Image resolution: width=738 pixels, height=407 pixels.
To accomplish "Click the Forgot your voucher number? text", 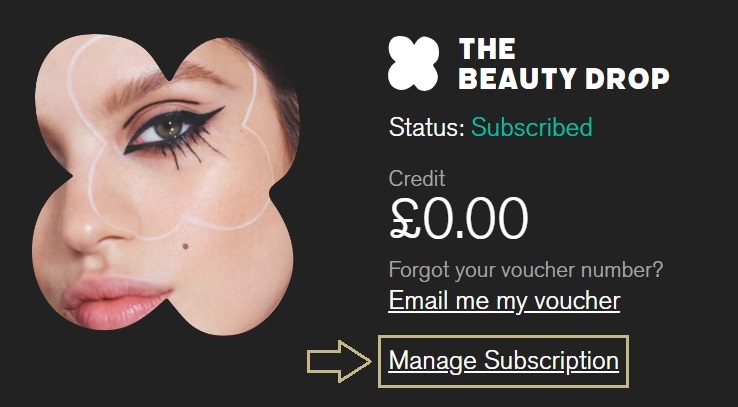I will click(526, 271).
